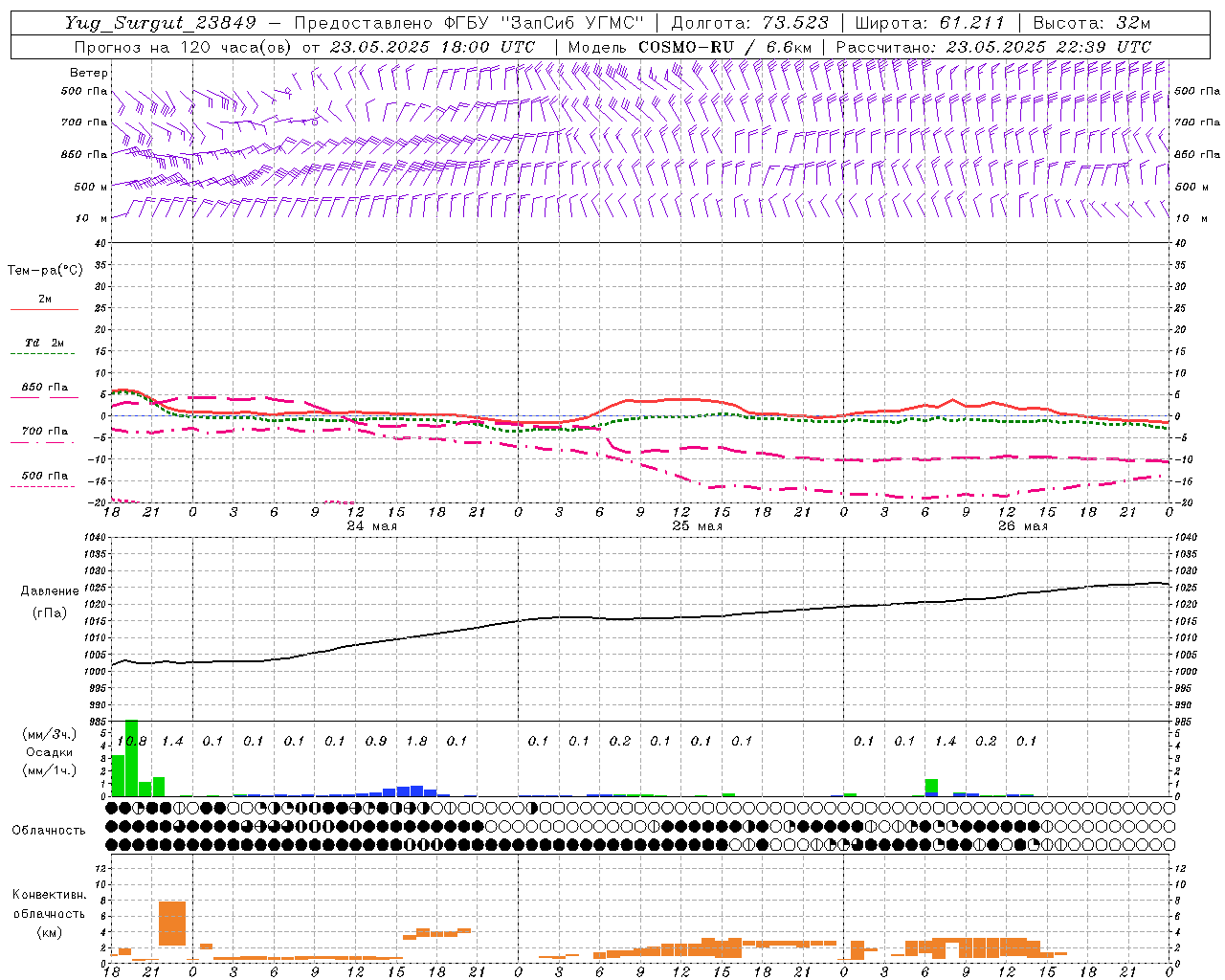Image resolution: width=1225 pixels, height=980 pixels.
Task: Click the 1.8 precipitation total value
Action: pos(416,742)
